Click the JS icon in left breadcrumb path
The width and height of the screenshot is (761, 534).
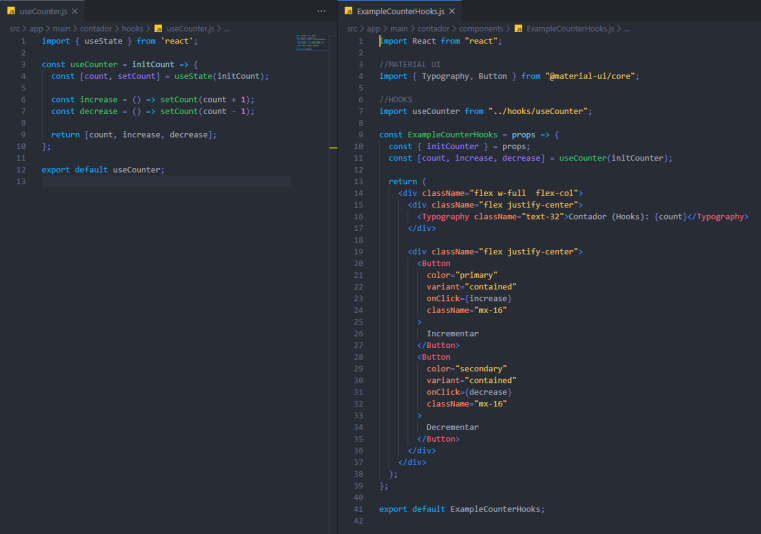[x=158, y=29]
